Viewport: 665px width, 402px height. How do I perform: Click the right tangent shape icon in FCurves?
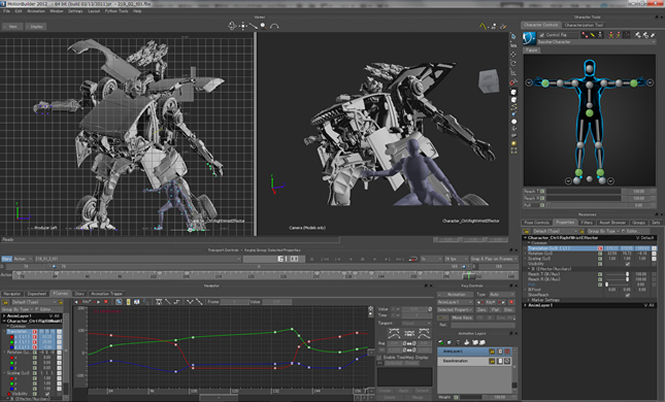424,333
